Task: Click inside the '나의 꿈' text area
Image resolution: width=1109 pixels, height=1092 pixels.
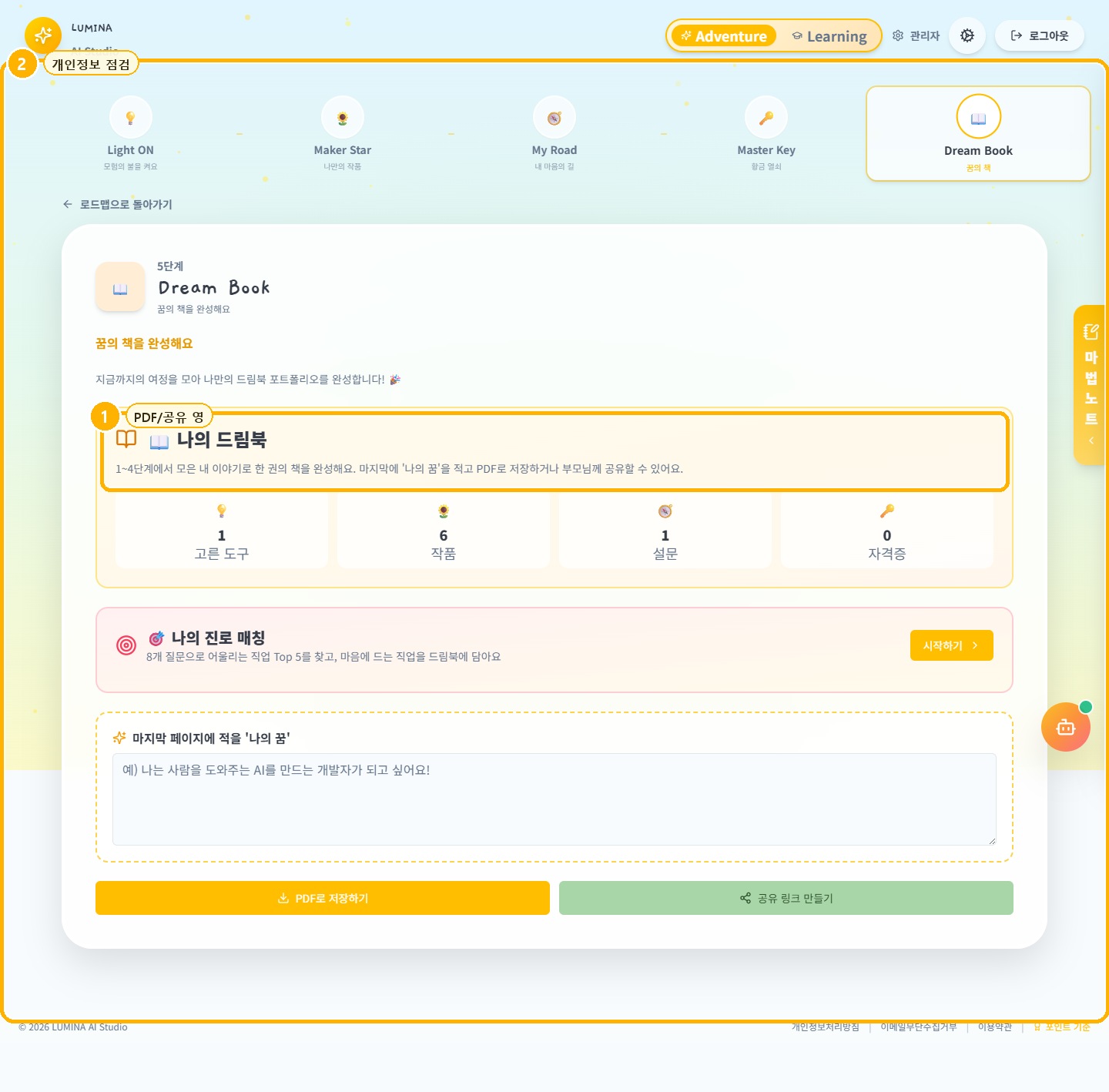Action: point(554,799)
